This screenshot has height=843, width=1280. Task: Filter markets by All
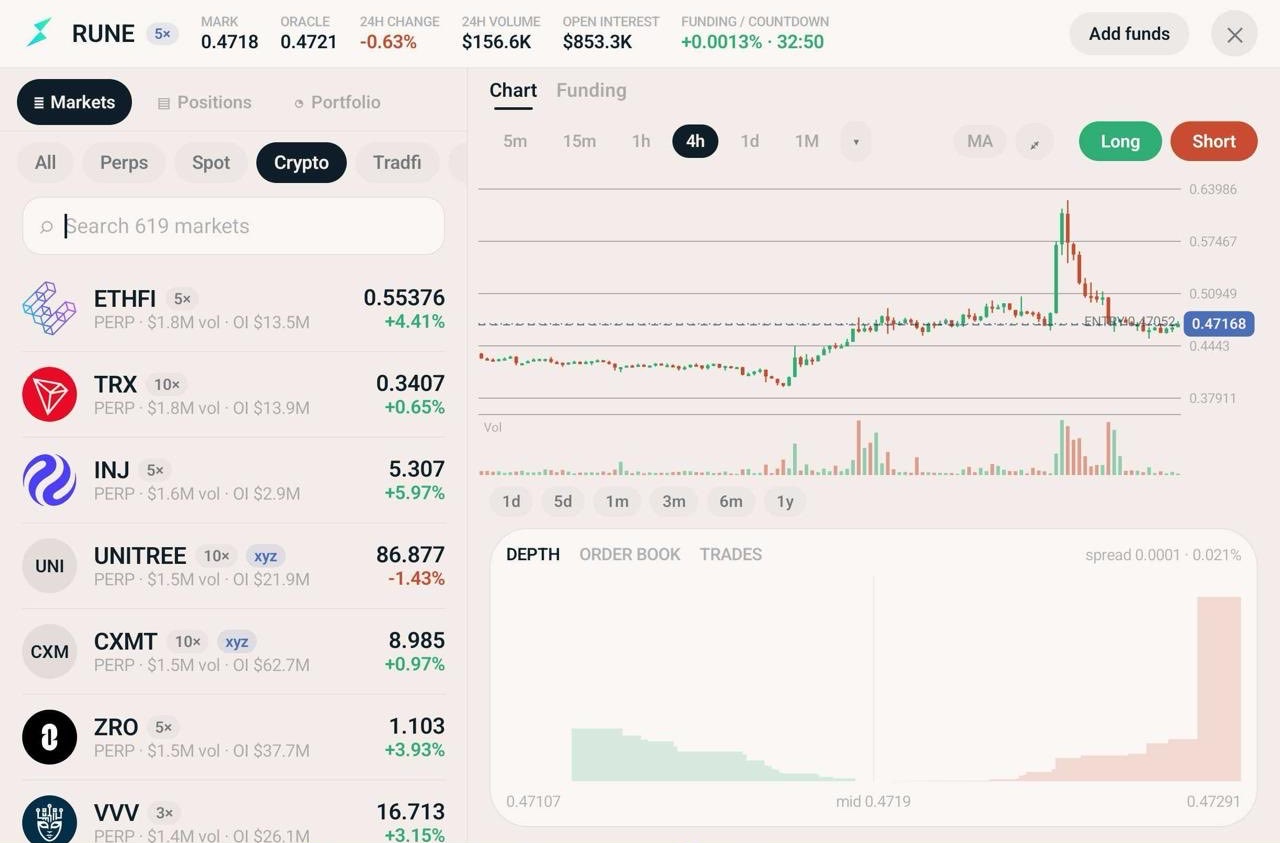tap(45, 162)
